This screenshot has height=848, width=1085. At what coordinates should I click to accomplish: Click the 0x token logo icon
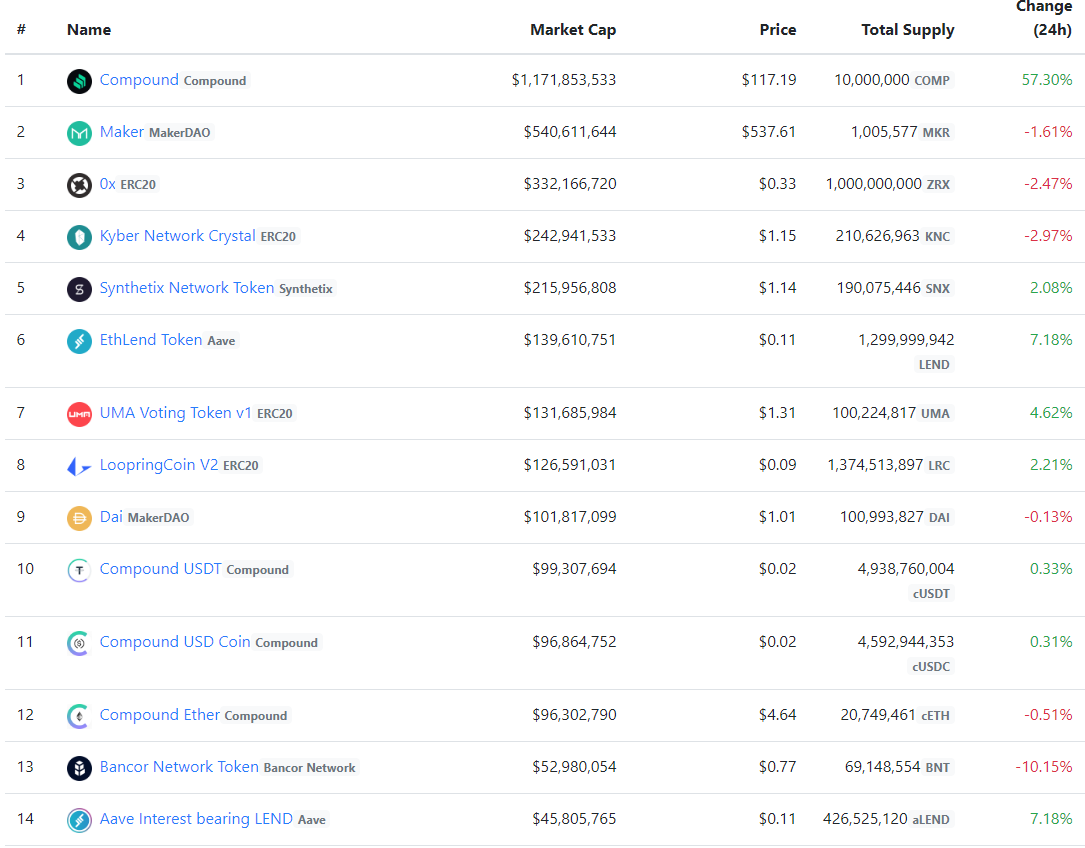coord(80,185)
